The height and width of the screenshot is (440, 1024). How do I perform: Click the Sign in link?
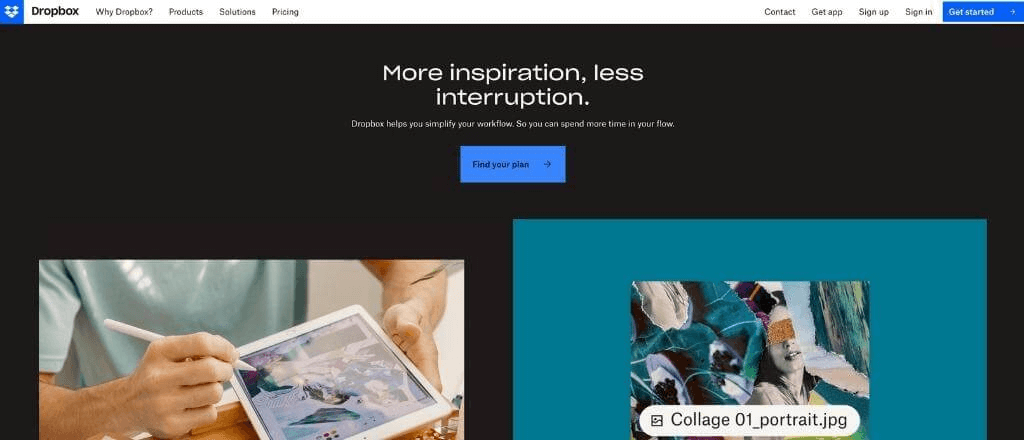pos(919,12)
